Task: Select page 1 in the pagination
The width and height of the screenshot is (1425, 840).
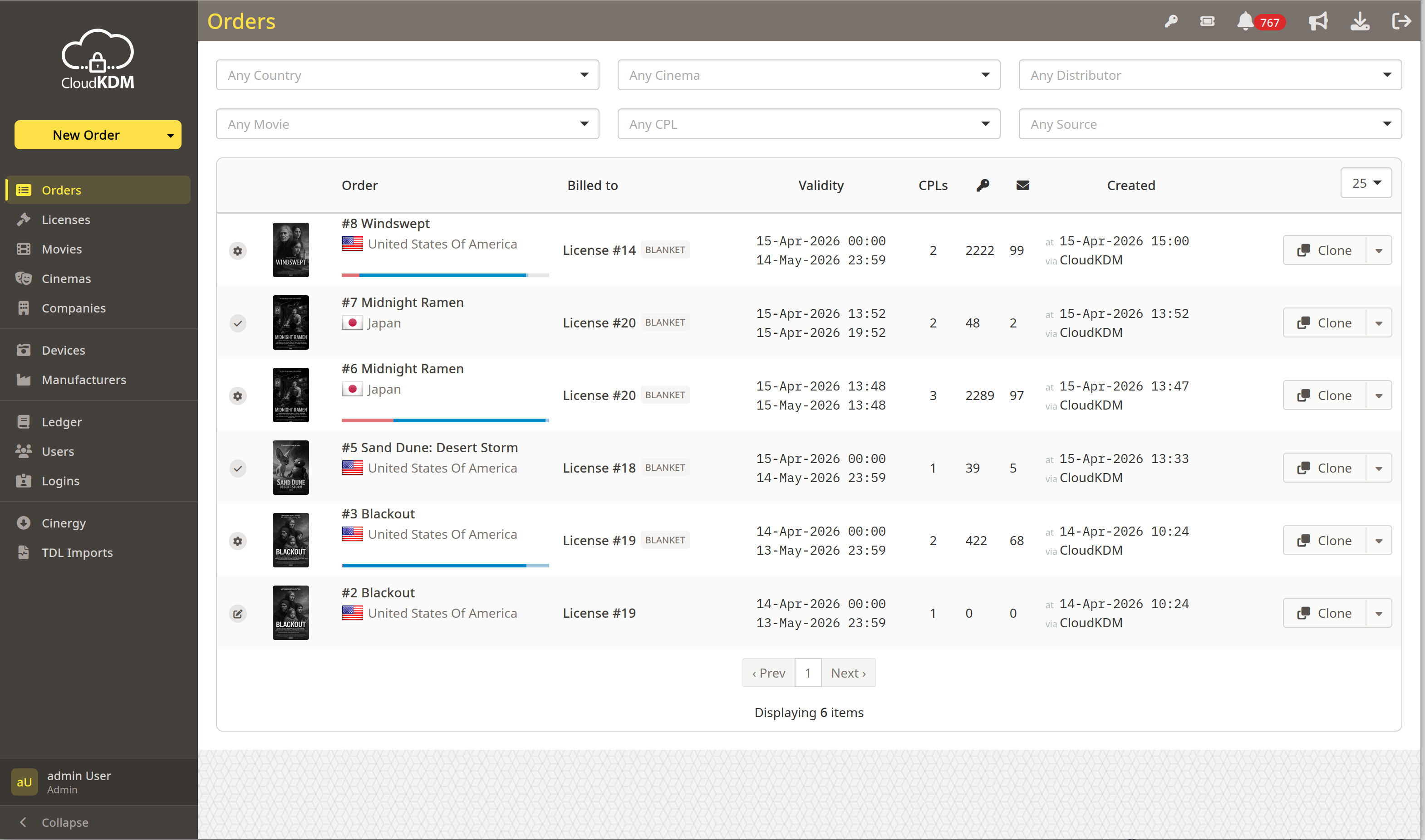Action: pos(808,673)
